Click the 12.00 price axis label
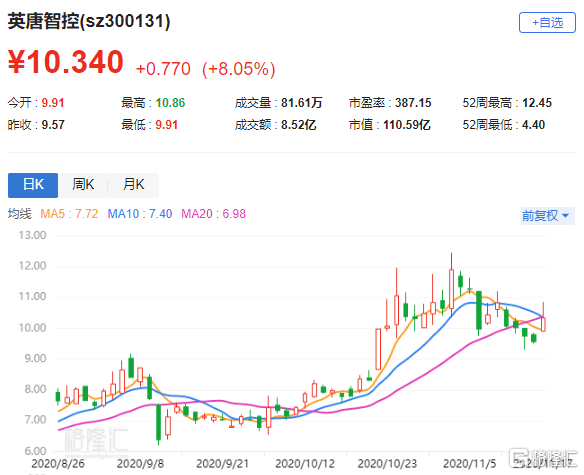The width and height of the screenshot is (584, 475). (x=32, y=266)
